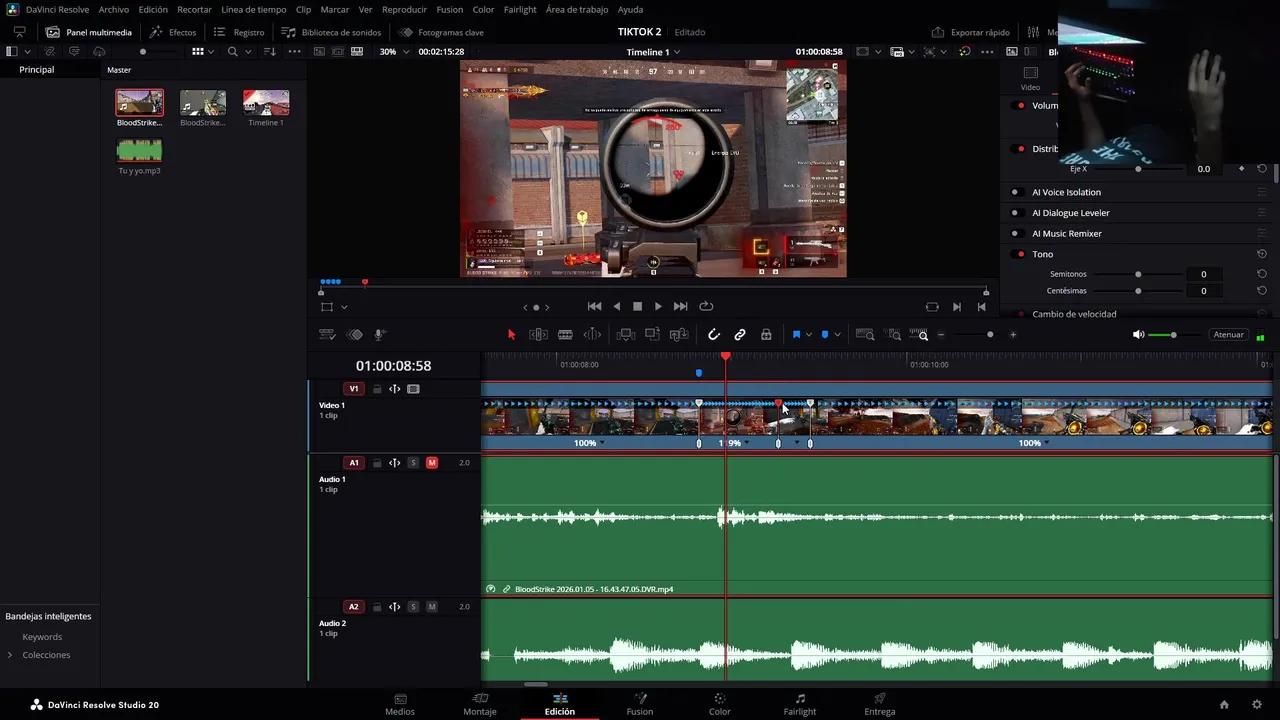Toggle loop playback in the viewer

706,307
